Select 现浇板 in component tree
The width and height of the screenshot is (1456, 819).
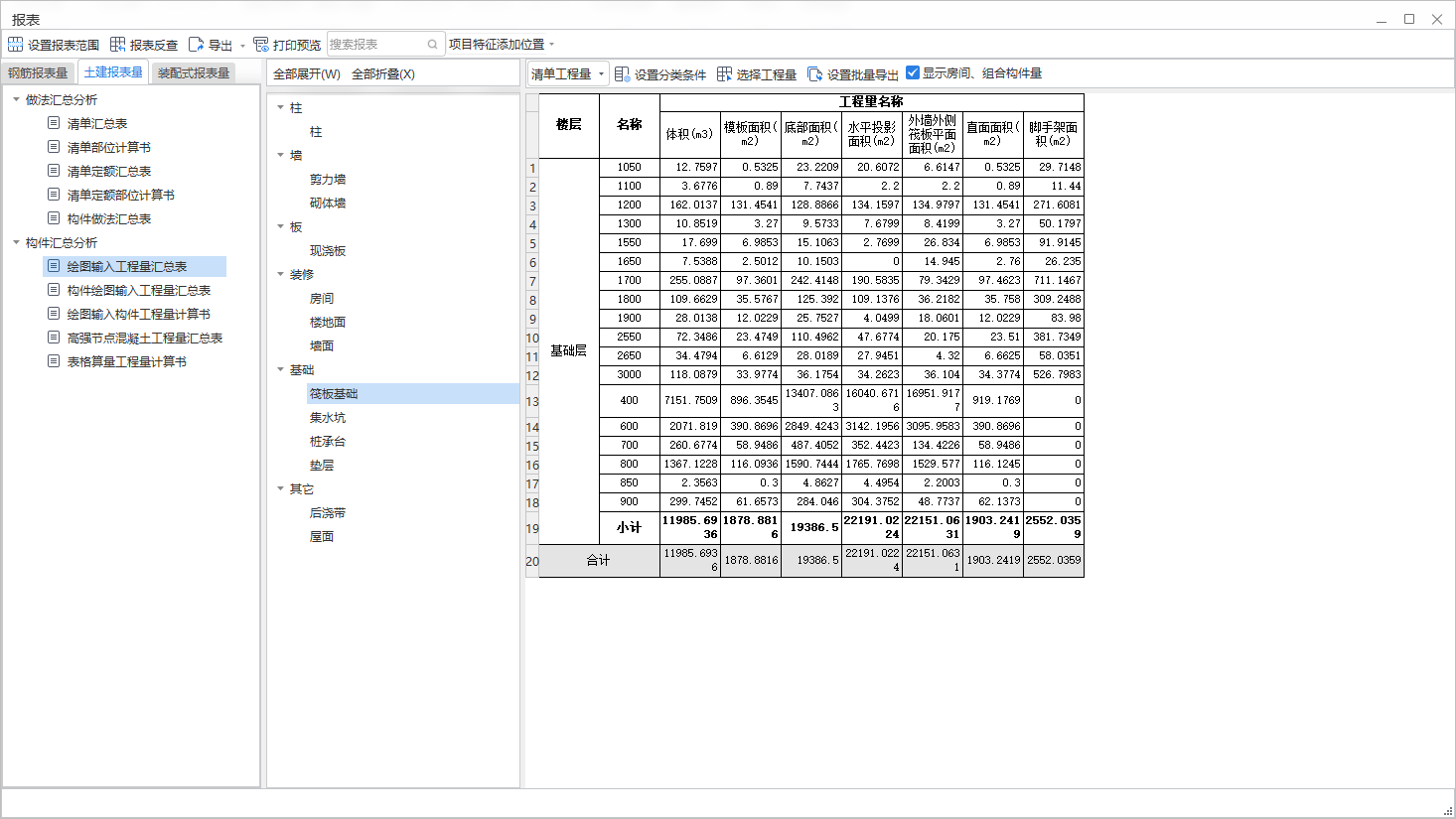(x=328, y=250)
